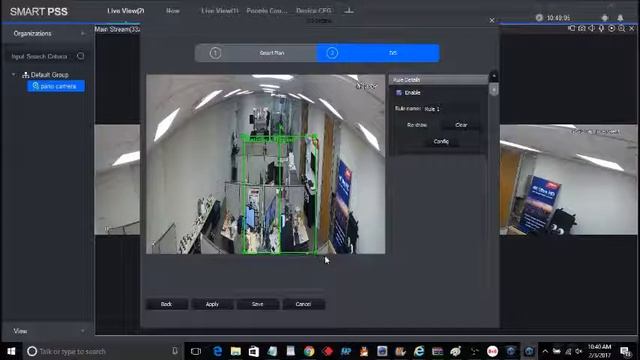Click the Back button
The width and height of the screenshot is (640, 360).
pyautogui.click(x=167, y=304)
